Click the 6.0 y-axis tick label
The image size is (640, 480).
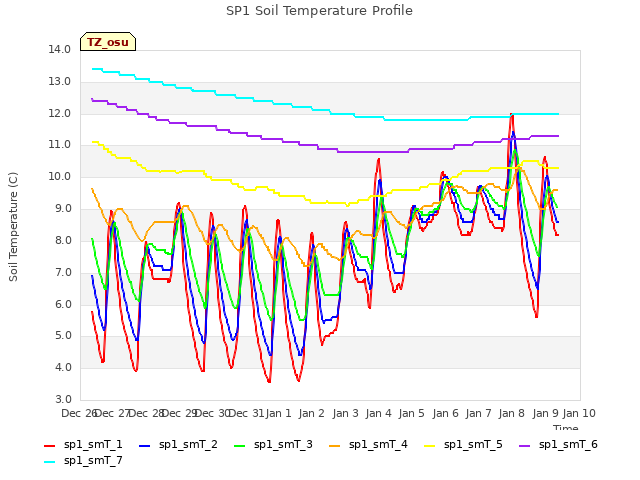click(x=63, y=304)
